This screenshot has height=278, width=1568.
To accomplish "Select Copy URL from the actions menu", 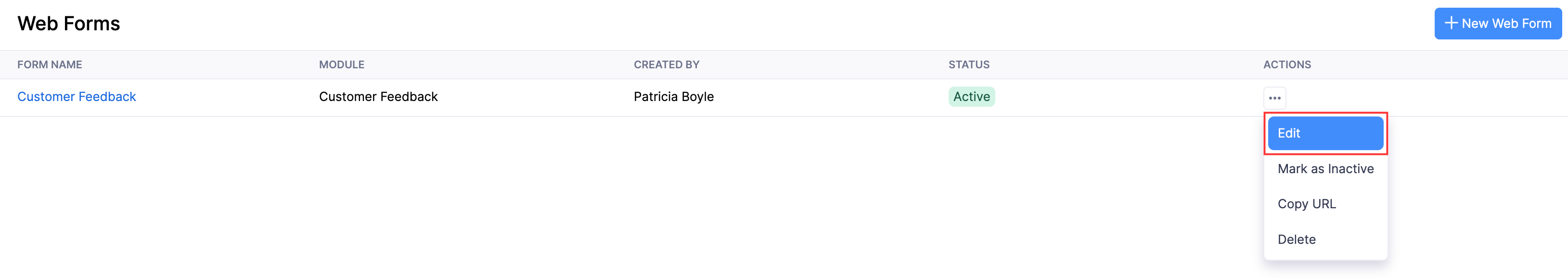I will [1307, 204].
